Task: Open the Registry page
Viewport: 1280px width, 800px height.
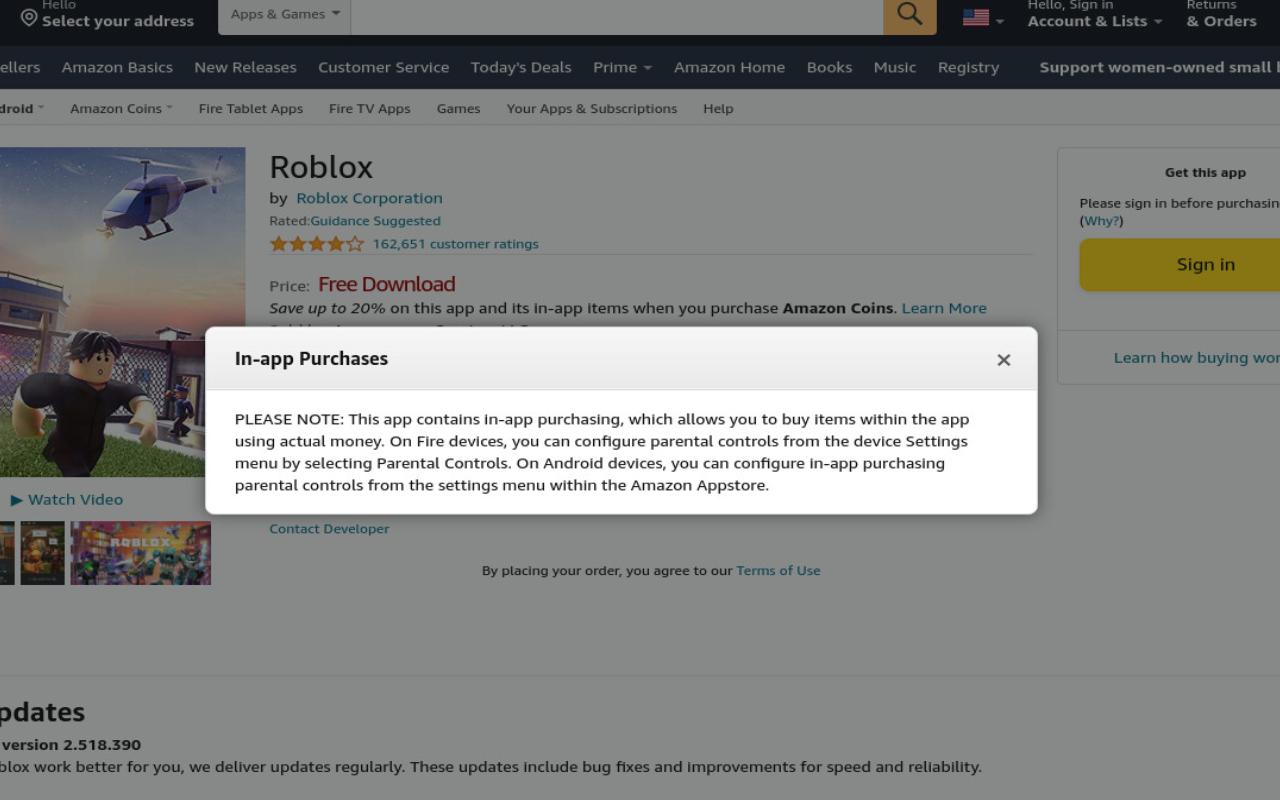Action: (968, 67)
